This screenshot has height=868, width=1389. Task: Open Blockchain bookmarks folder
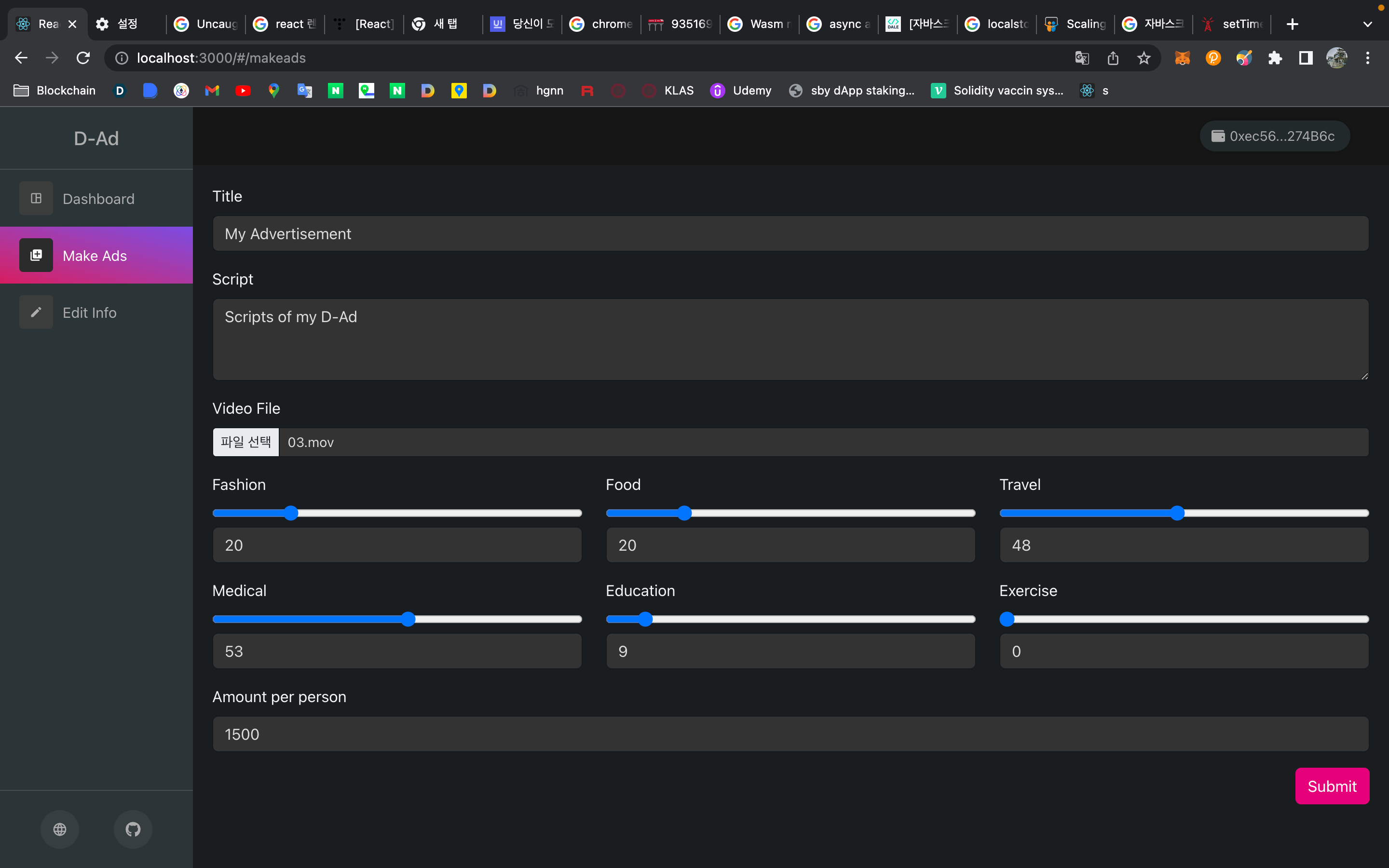55,91
